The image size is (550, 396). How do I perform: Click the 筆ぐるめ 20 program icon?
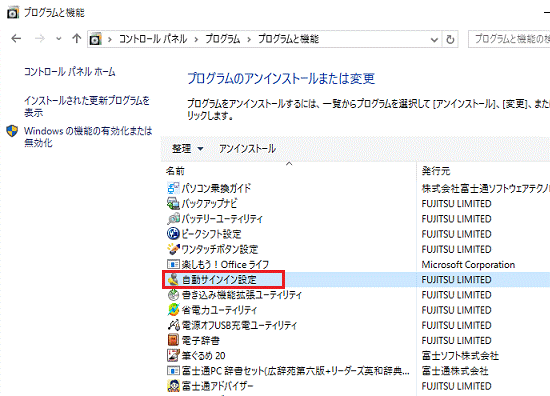pos(173,355)
